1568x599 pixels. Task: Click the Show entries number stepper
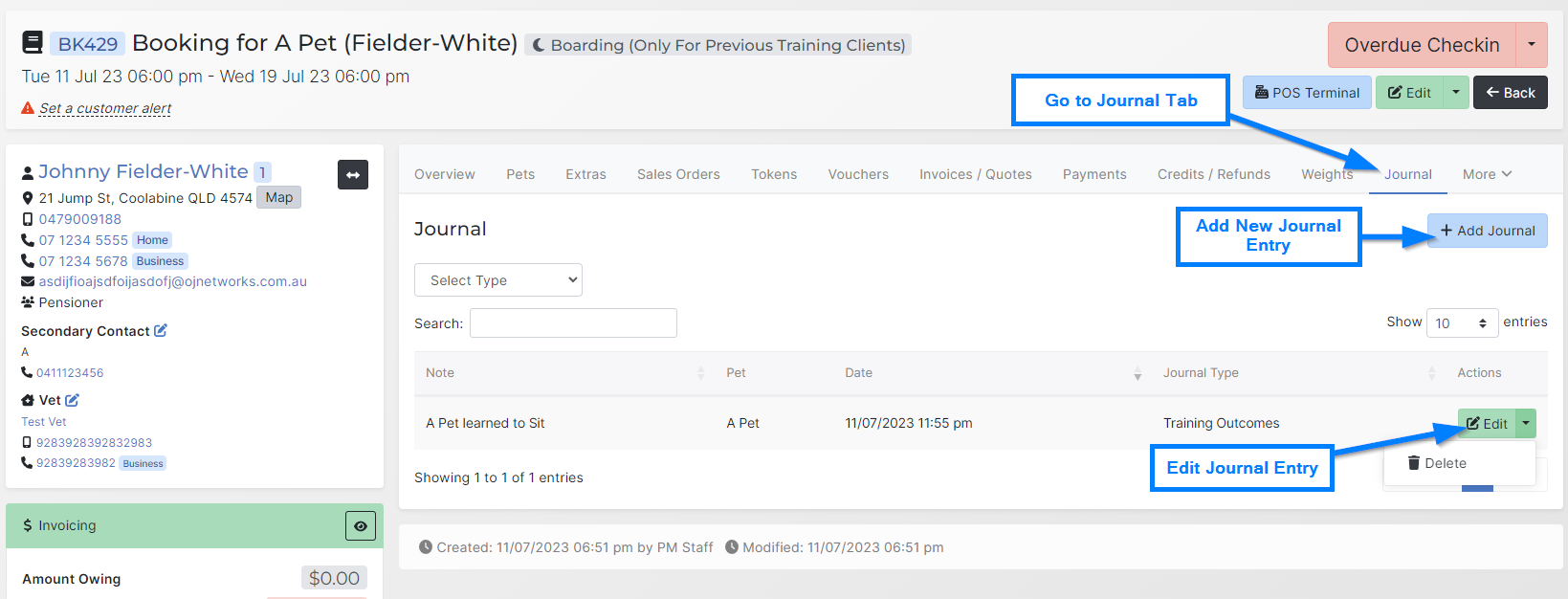(1462, 323)
